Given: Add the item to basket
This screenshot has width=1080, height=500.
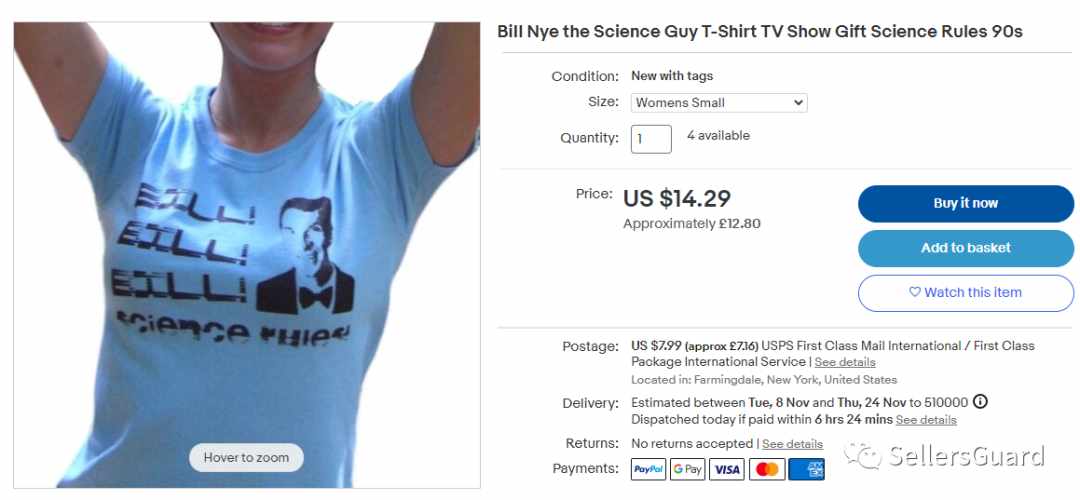Looking at the screenshot, I should point(966,248).
